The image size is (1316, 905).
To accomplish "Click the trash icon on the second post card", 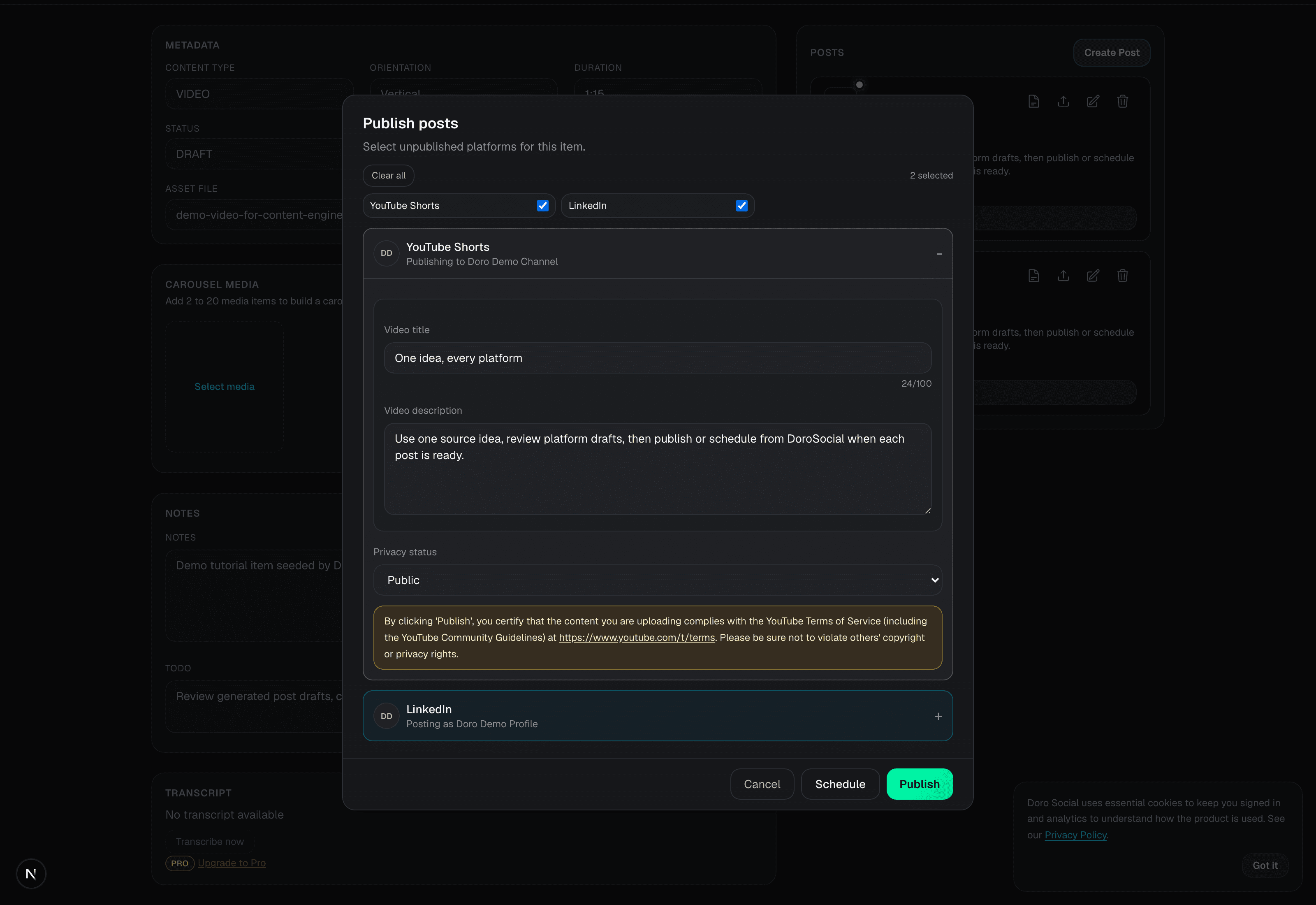I will click(1122, 276).
